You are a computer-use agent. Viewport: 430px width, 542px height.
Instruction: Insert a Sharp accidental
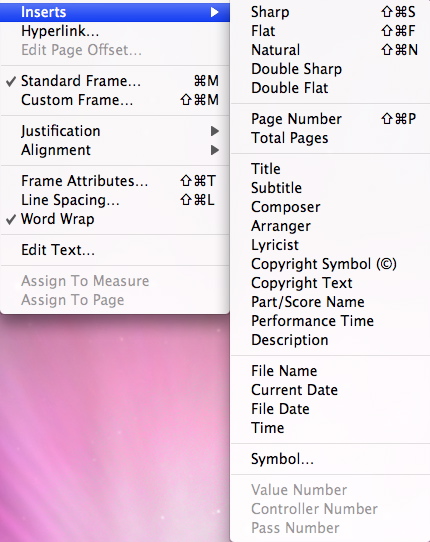(330, 12)
